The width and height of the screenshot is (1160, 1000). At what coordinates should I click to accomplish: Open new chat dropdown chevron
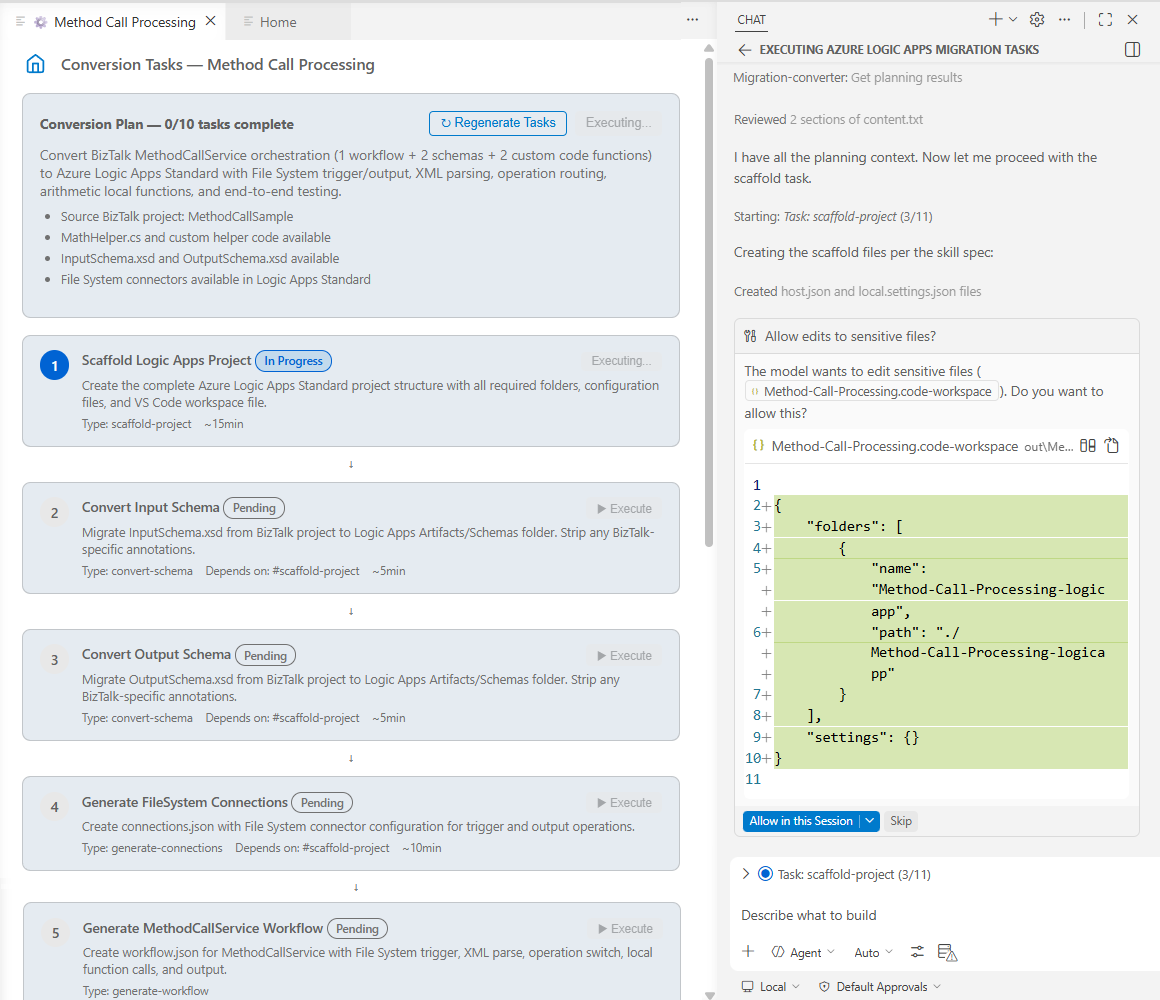click(x=1013, y=20)
